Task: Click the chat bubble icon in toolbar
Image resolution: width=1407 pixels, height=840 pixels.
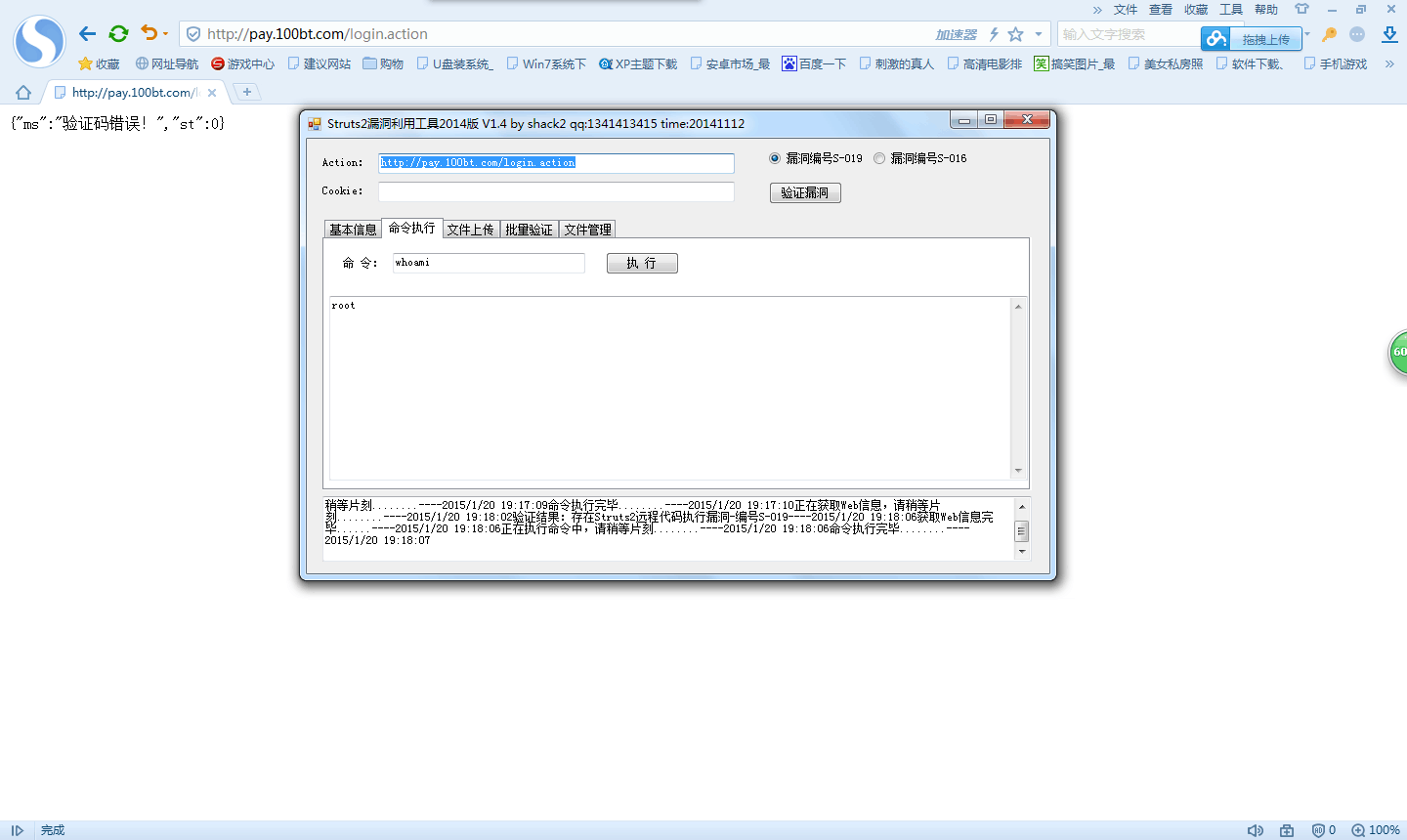Action: [x=1357, y=34]
